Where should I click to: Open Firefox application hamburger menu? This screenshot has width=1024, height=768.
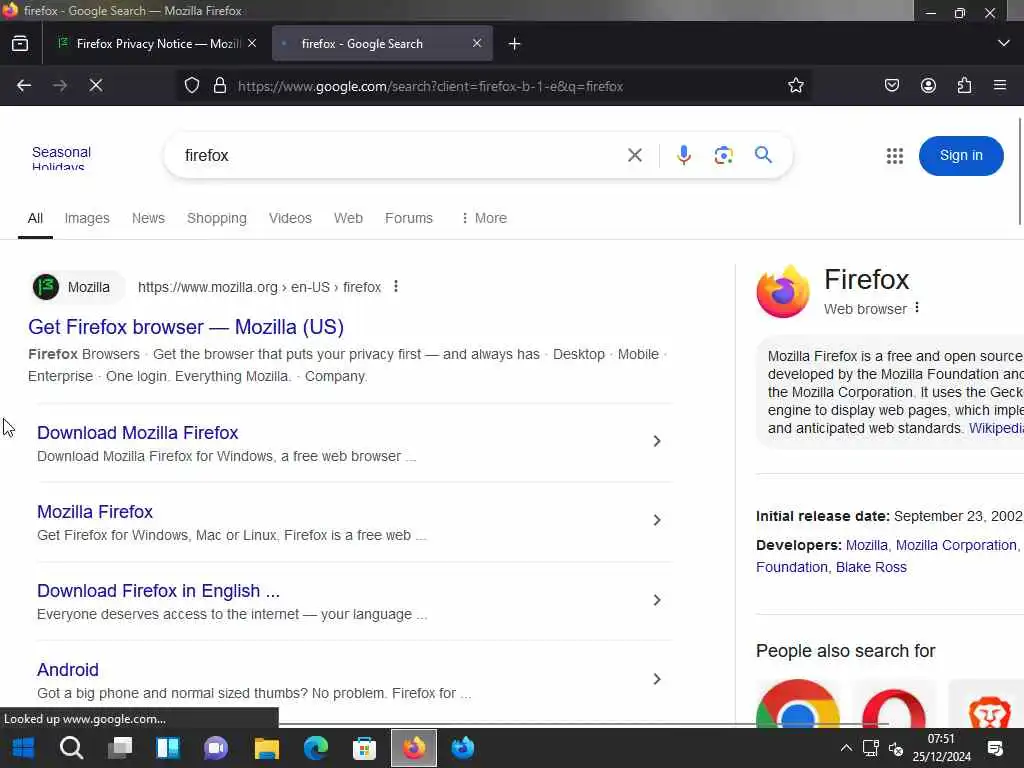(999, 86)
